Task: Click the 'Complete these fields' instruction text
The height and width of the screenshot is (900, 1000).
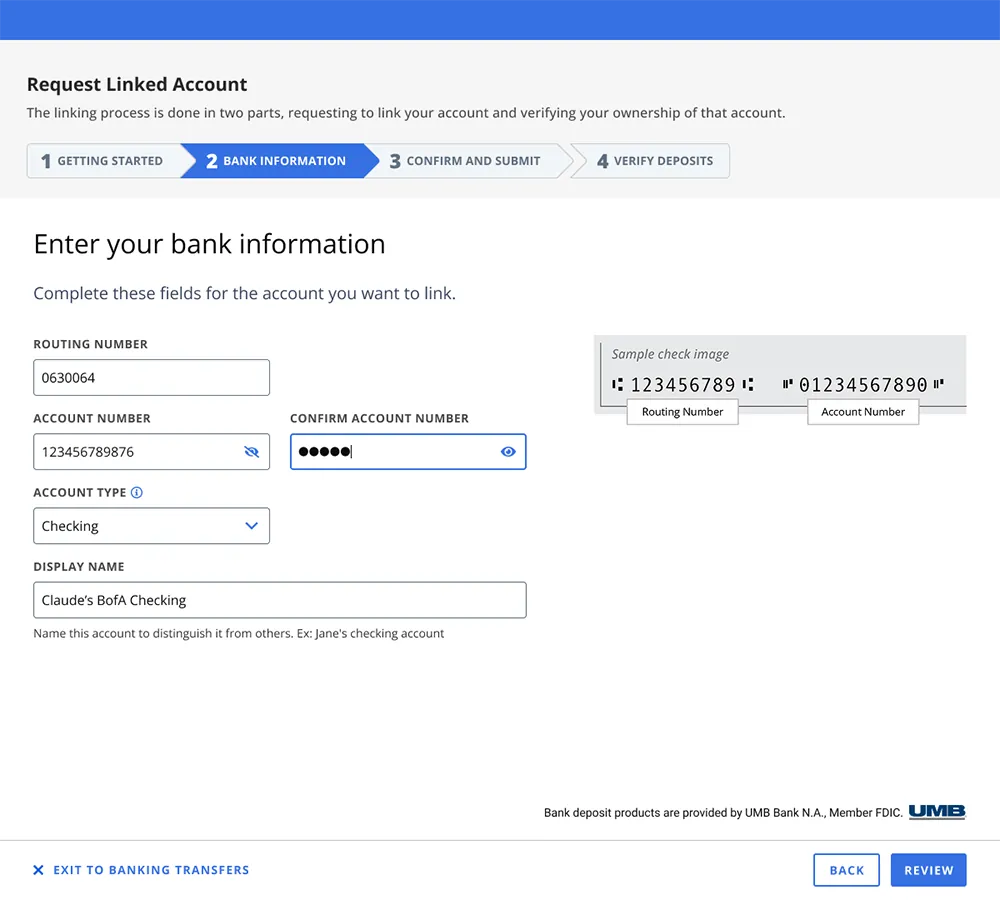Action: click(x=244, y=293)
